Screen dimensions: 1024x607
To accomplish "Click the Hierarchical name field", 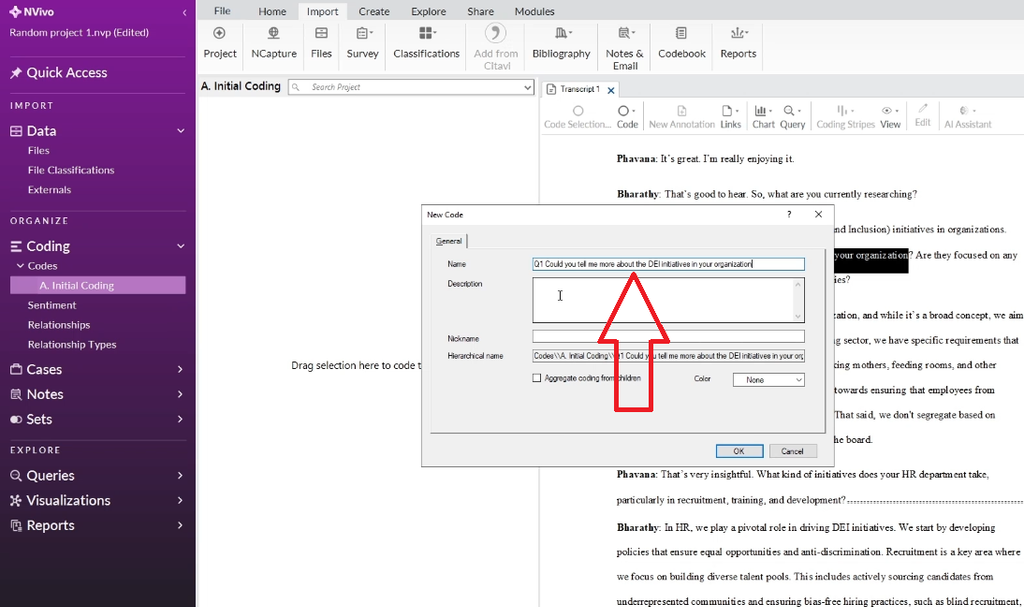I will coord(668,356).
